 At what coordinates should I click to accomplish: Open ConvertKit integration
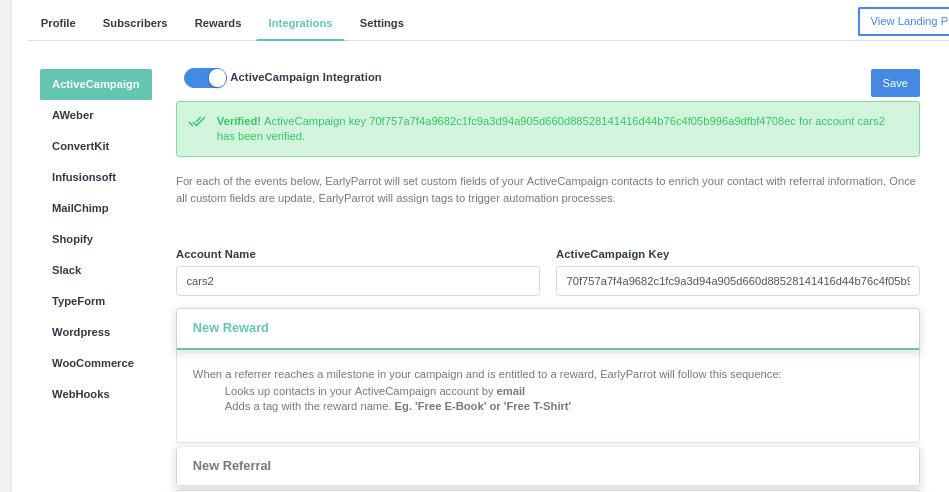point(80,146)
